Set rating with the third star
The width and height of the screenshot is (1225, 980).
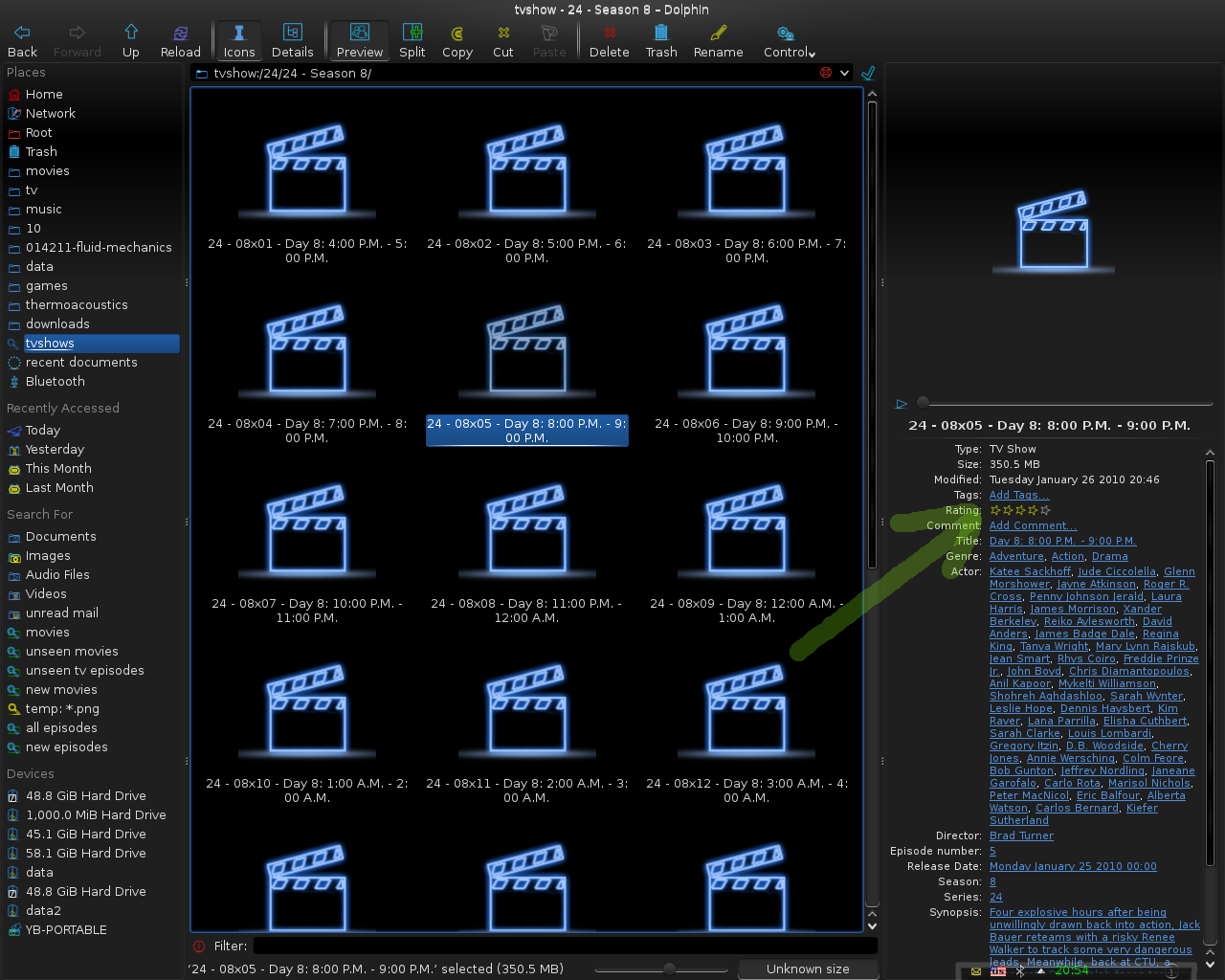click(x=1020, y=510)
